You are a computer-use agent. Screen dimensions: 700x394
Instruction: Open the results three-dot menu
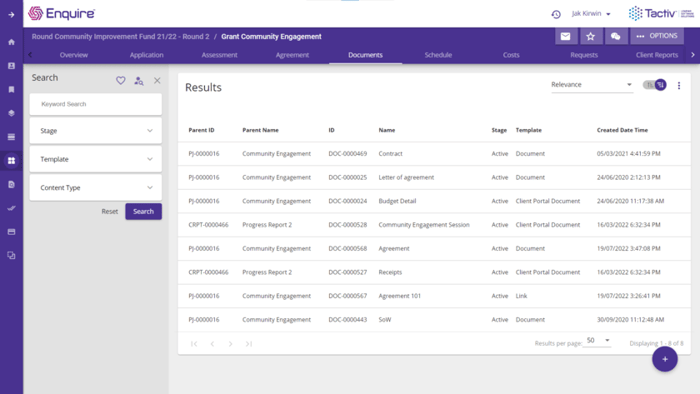[x=679, y=85]
